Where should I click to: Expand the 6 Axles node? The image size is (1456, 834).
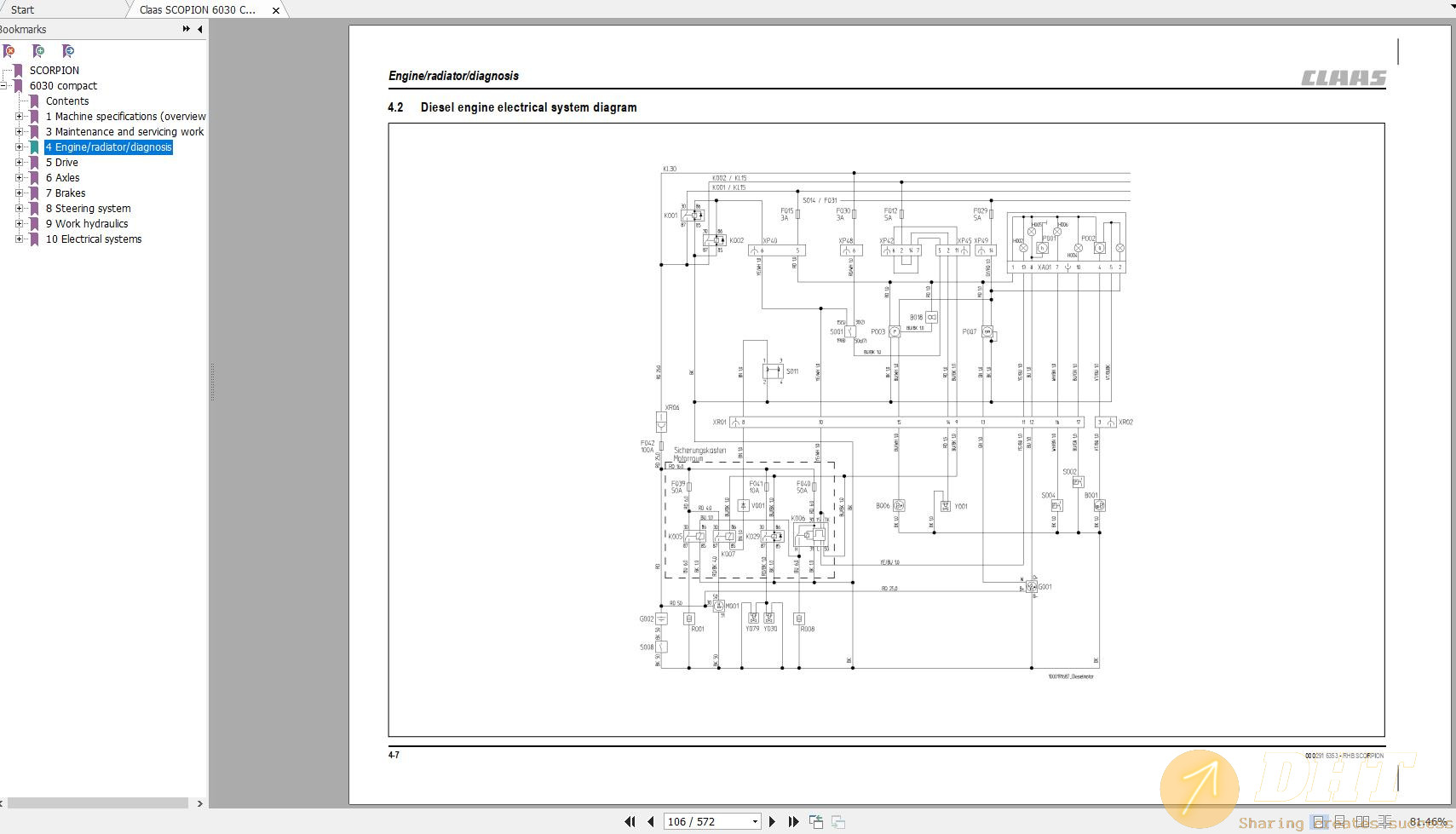pos(20,178)
